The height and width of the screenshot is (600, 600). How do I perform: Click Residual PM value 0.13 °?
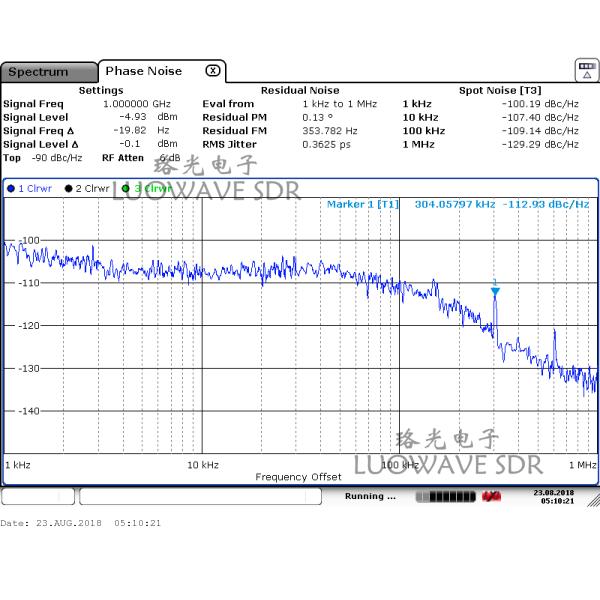click(317, 117)
